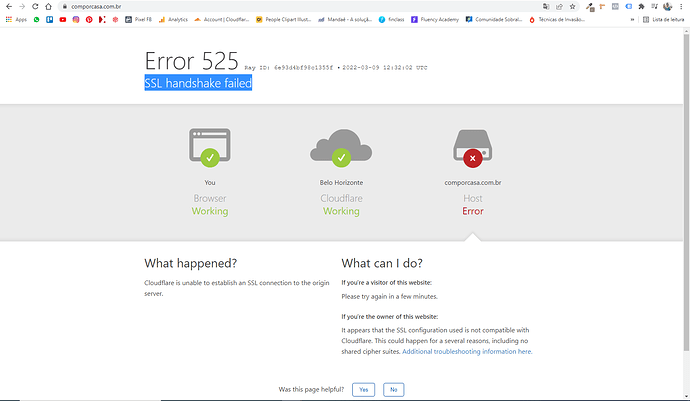
Task: Open the Mandaê bookmark
Action: point(345,19)
